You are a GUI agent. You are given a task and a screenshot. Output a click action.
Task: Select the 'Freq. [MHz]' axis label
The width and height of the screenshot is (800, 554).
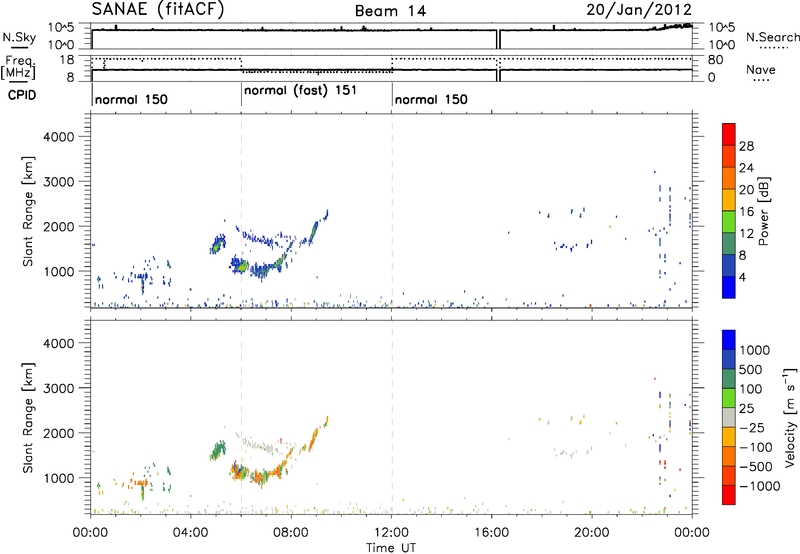[18, 68]
